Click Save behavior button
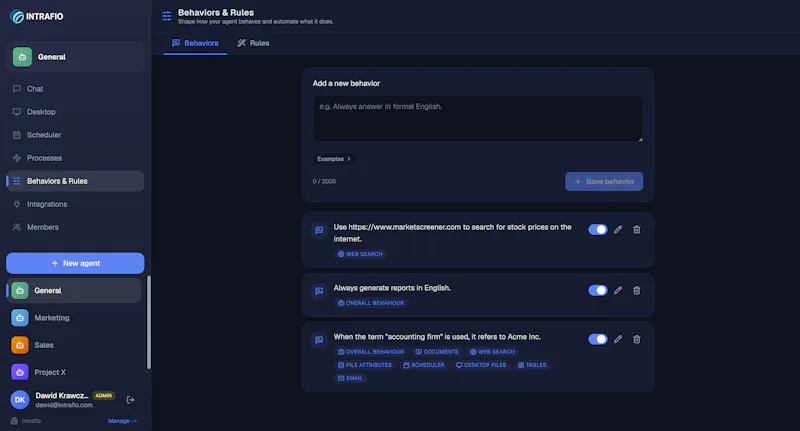 (x=604, y=182)
